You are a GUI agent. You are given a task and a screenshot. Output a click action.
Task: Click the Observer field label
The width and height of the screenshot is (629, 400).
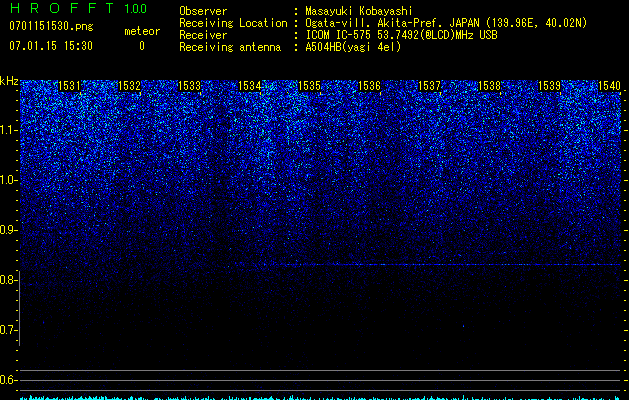click(203, 11)
